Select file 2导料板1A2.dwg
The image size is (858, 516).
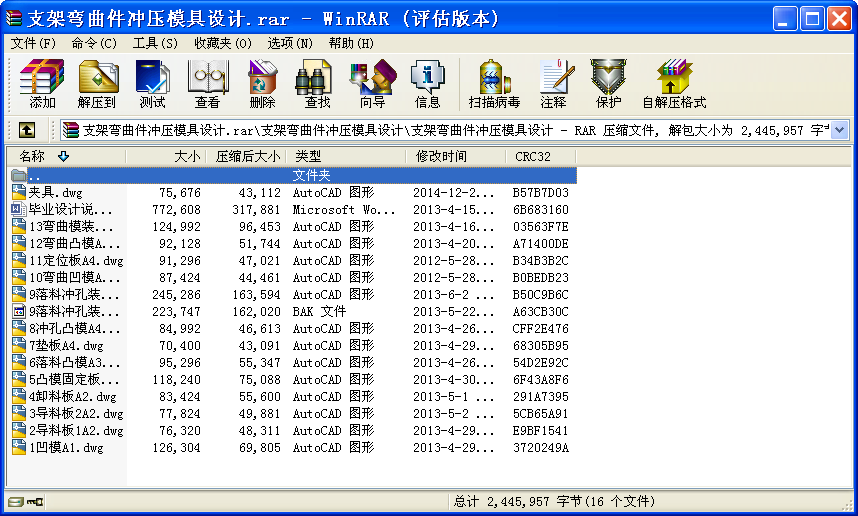(76, 430)
